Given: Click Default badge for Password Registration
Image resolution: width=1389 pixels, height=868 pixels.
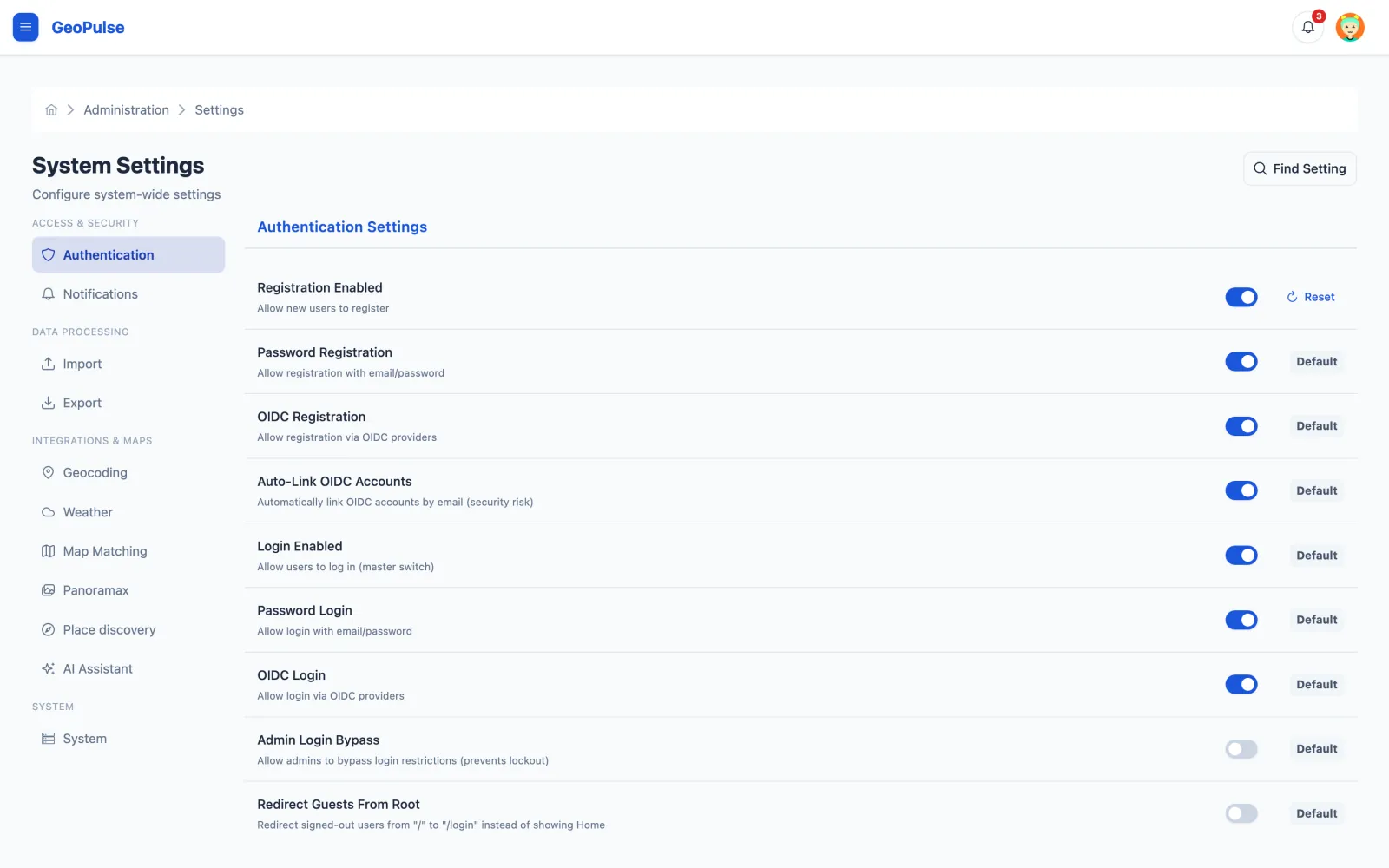Looking at the screenshot, I should tap(1317, 362).
